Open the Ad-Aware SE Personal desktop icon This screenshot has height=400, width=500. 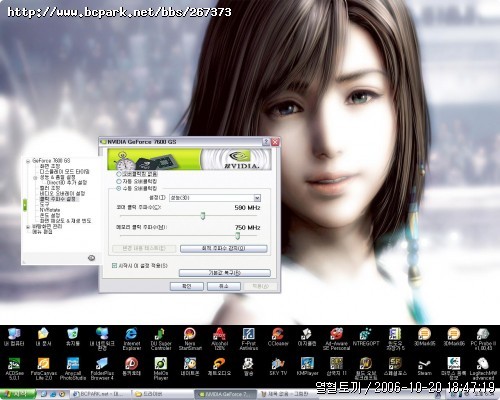point(336,338)
